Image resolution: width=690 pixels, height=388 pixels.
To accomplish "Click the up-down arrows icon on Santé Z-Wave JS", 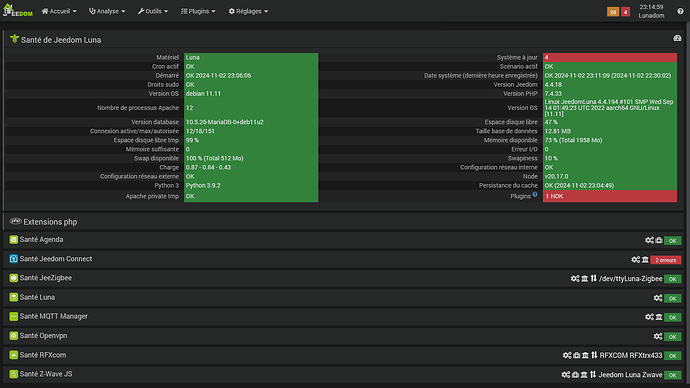I will [593, 374].
